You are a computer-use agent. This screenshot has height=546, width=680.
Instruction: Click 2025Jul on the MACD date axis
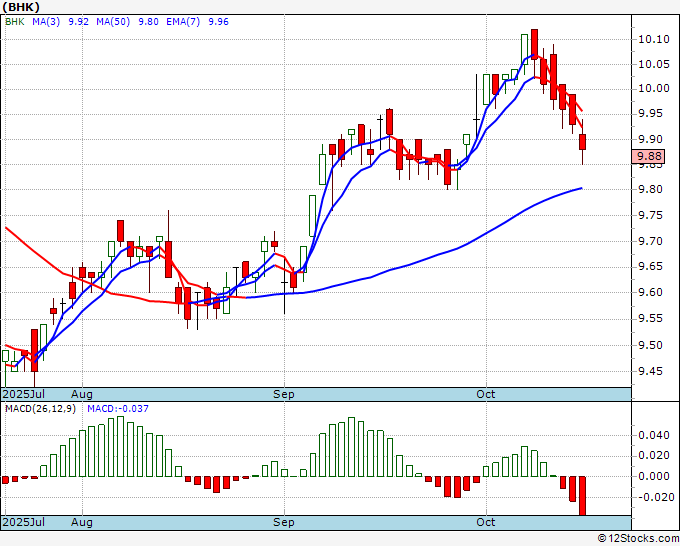point(24,522)
